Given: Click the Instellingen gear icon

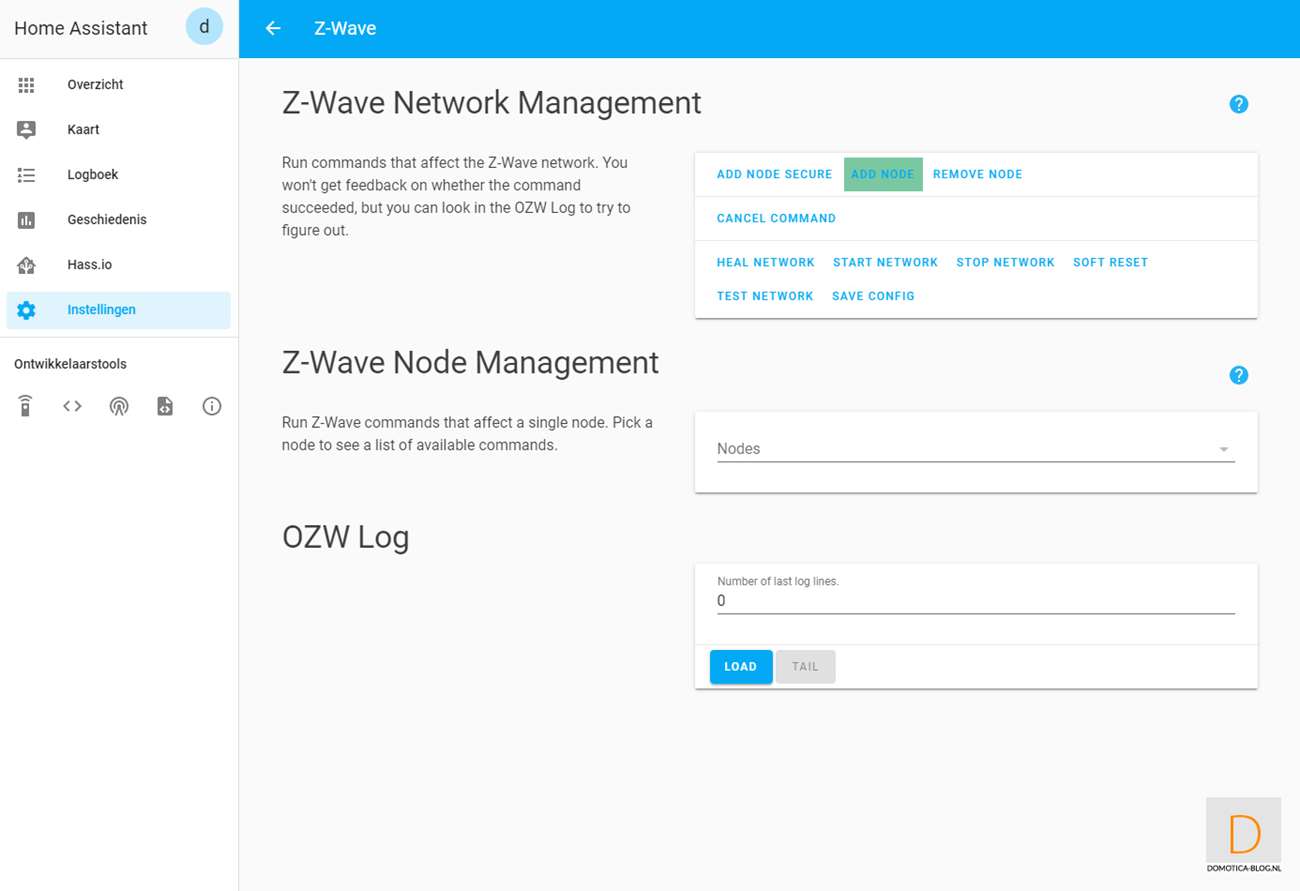Looking at the screenshot, I should 27,310.
